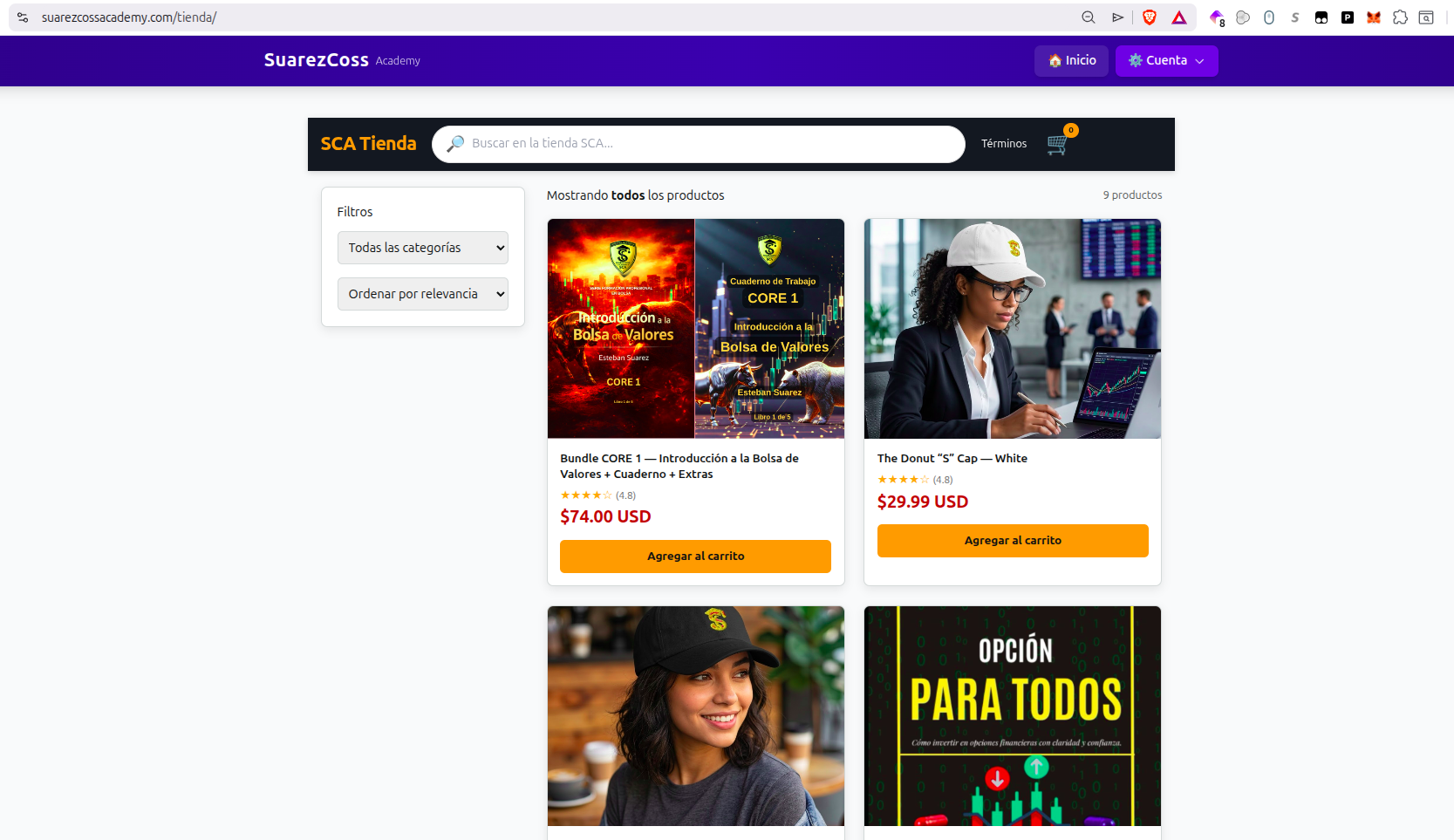The width and height of the screenshot is (1454, 840).
Task: Click the zoom magnifier in the address bar
Action: click(x=1087, y=17)
